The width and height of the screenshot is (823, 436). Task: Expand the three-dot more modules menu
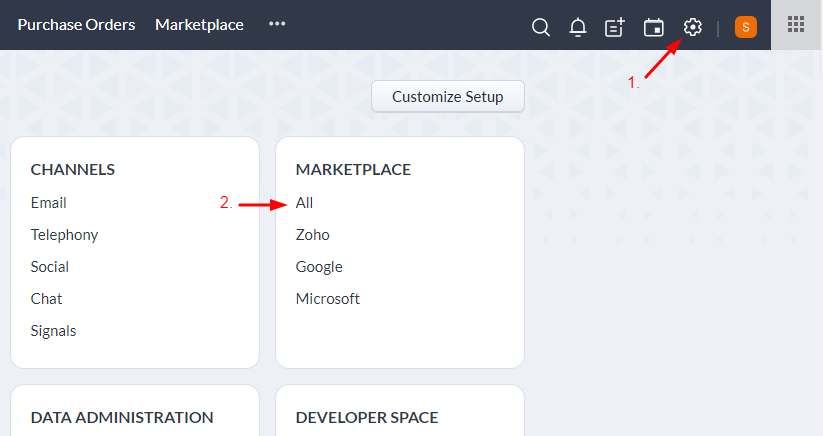point(277,24)
